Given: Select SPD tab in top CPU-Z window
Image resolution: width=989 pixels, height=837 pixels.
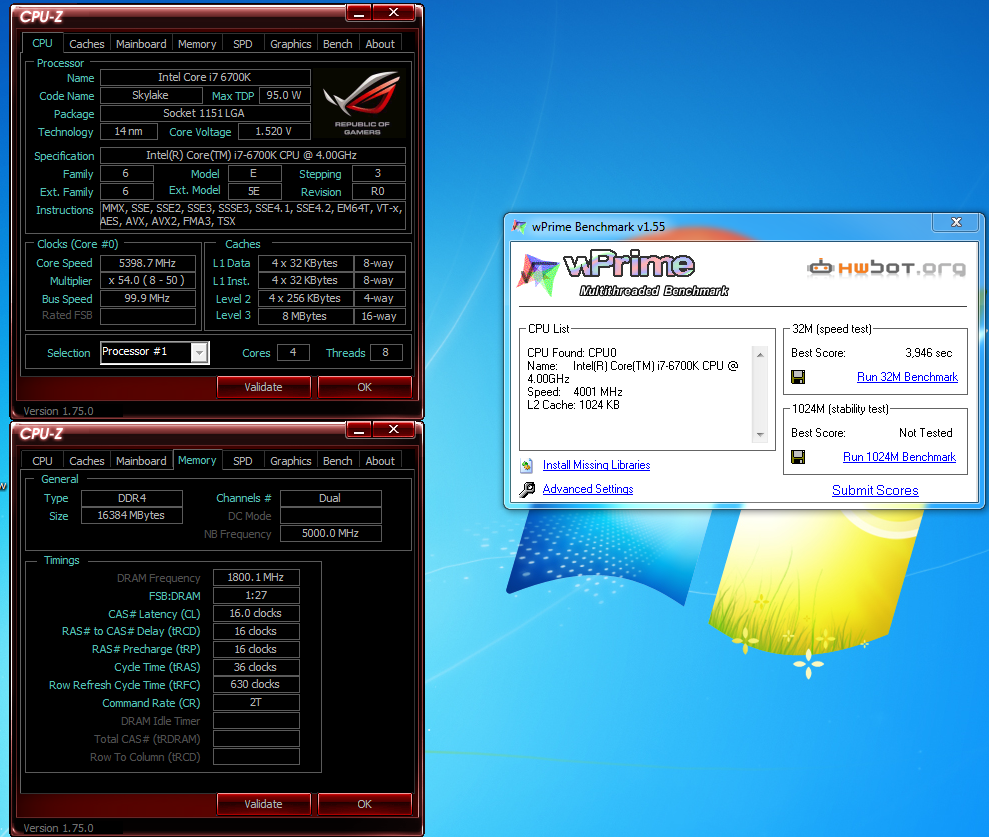Looking at the screenshot, I should 243,44.
